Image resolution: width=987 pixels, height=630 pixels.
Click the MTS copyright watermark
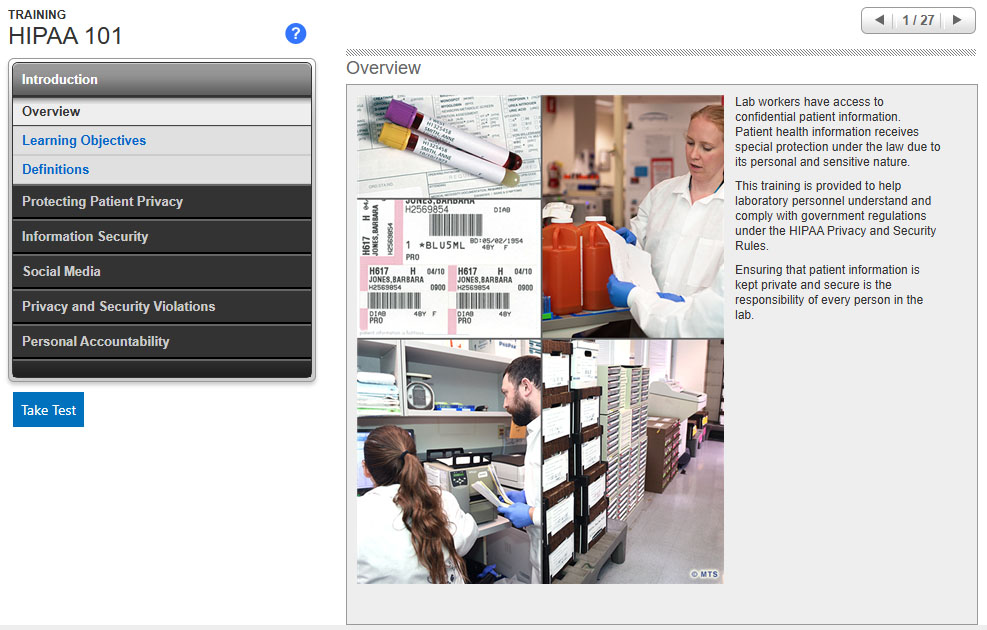click(x=704, y=574)
